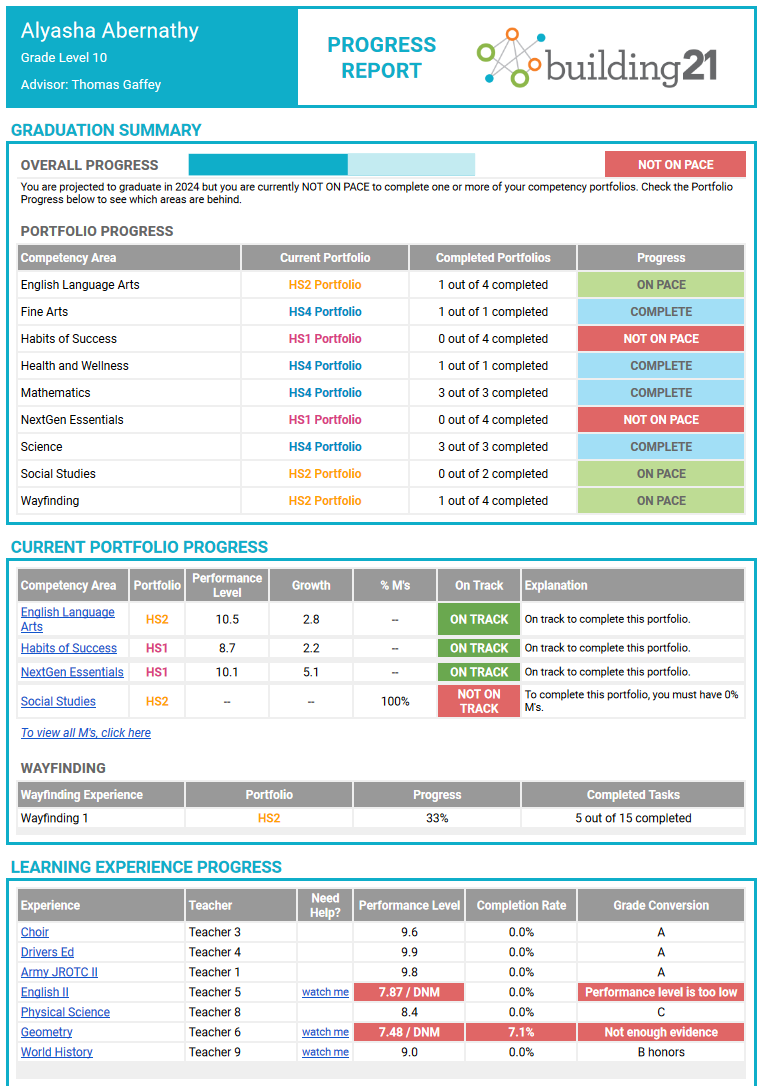Select HS4 Portfolio for Fine Arts
This screenshot has width=764, height=1086.
click(x=325, y=312)
